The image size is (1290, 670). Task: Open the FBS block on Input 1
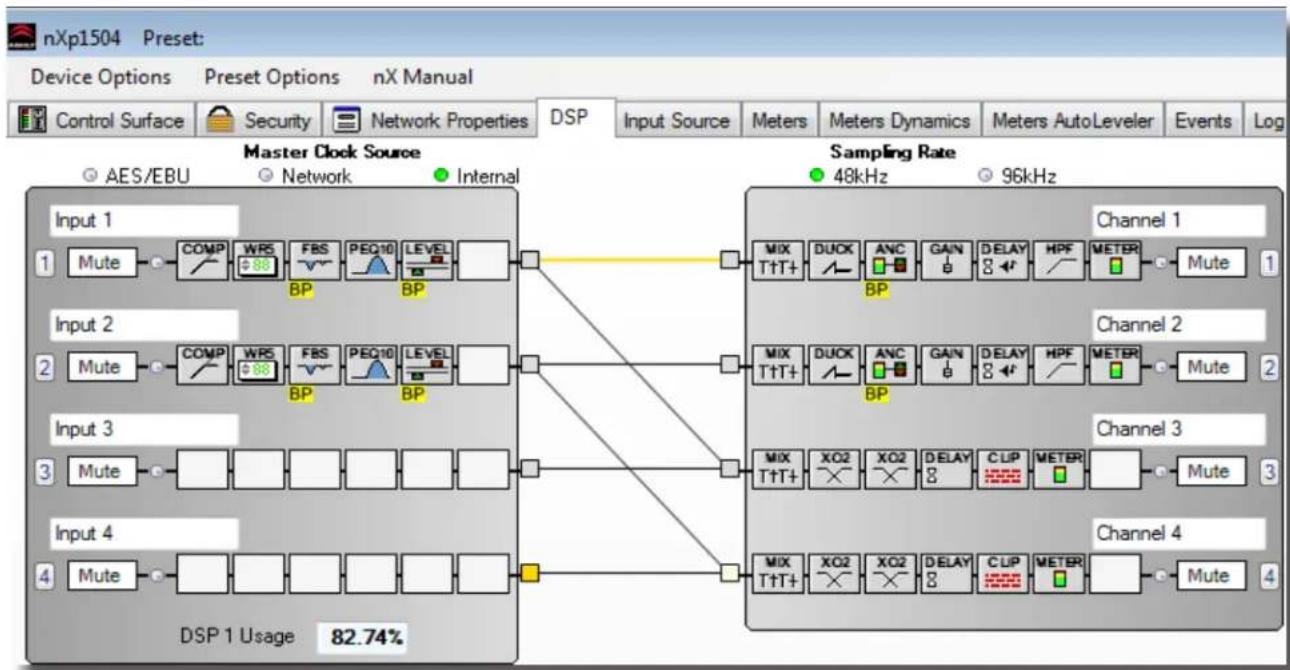click(x=316, y=261)
